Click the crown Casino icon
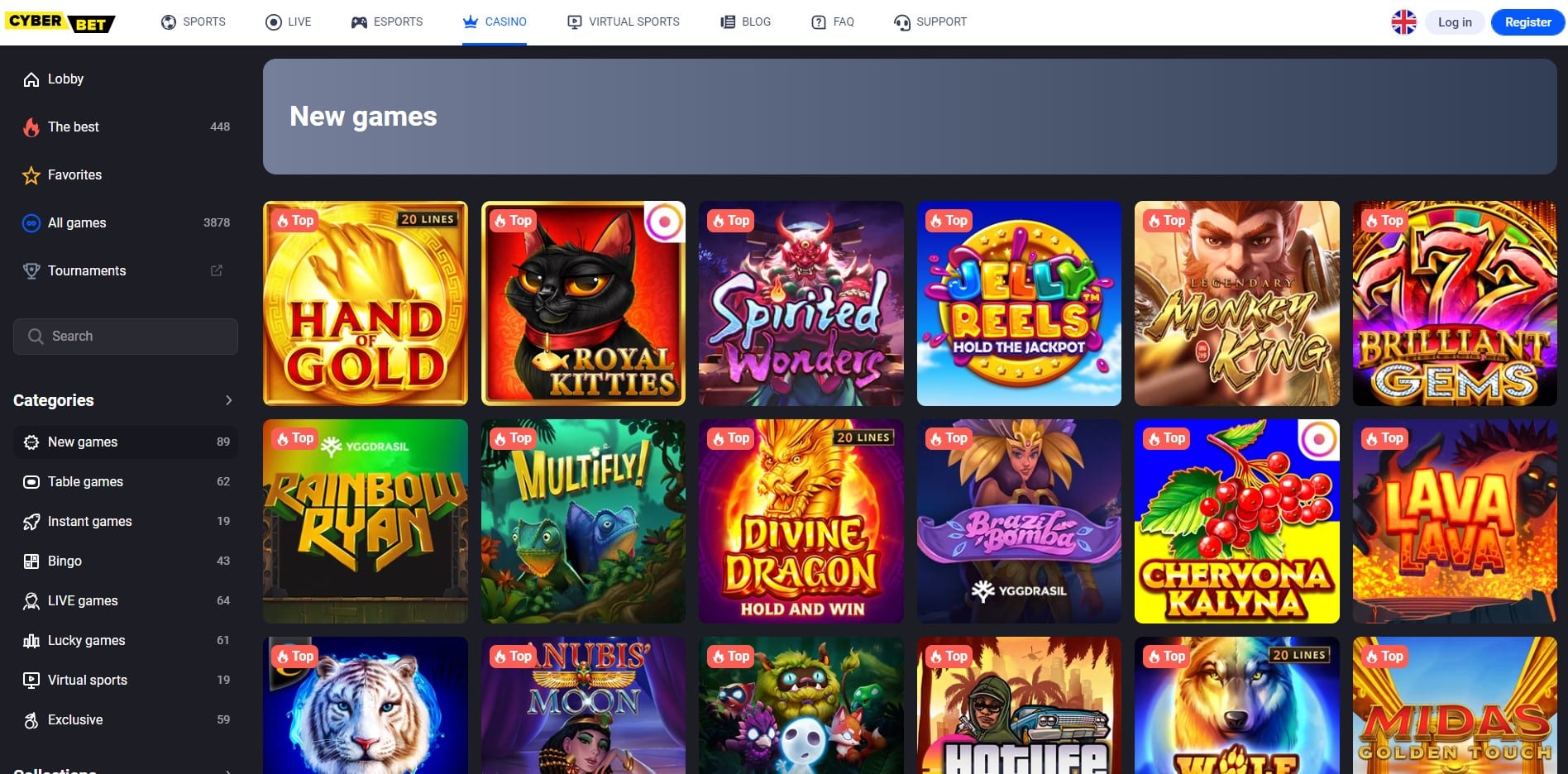Screen dimensions: 1568x774 pyautogui.click(x=471, y=22)
